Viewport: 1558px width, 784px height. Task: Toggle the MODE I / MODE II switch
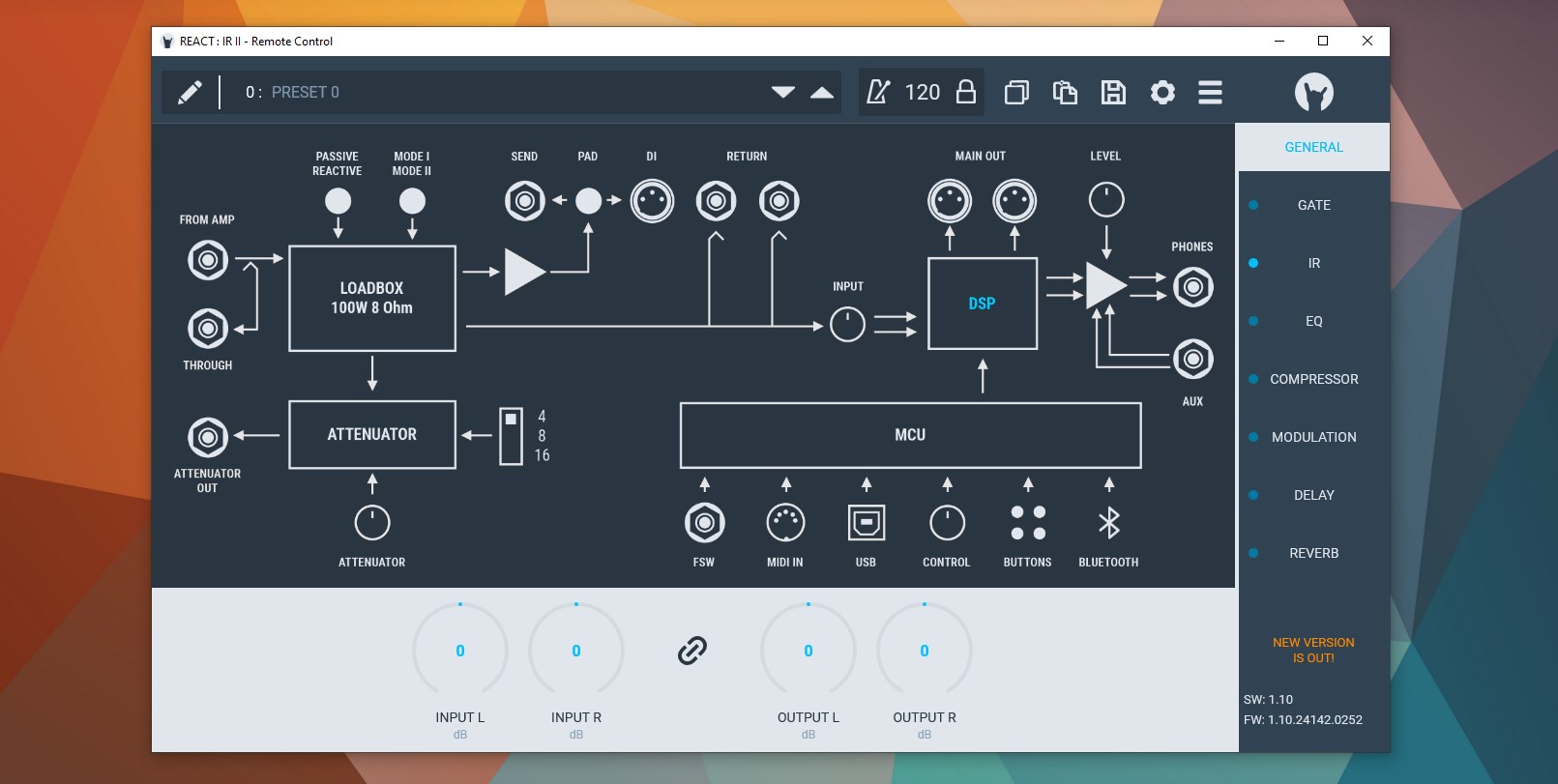pyautogui.click(x=412, y=201)
